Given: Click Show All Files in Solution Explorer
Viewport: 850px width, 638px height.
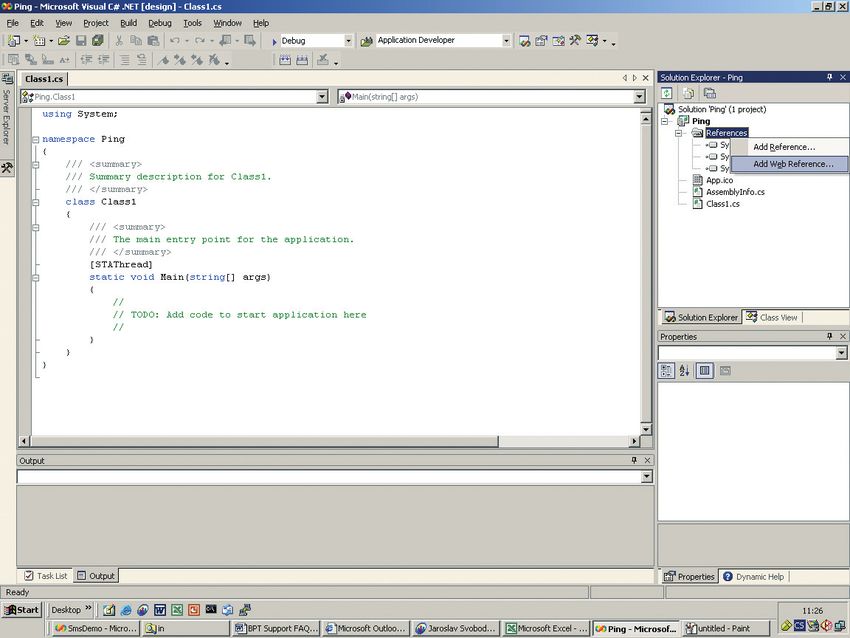Looking at the screenshot, I should [x=688, y=93].
